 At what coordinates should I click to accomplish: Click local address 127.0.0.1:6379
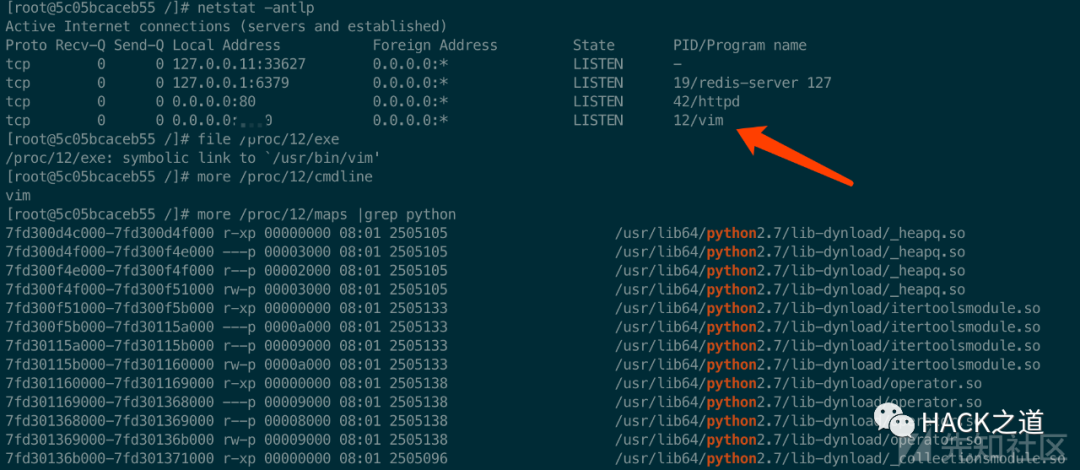tap(230, 83)
